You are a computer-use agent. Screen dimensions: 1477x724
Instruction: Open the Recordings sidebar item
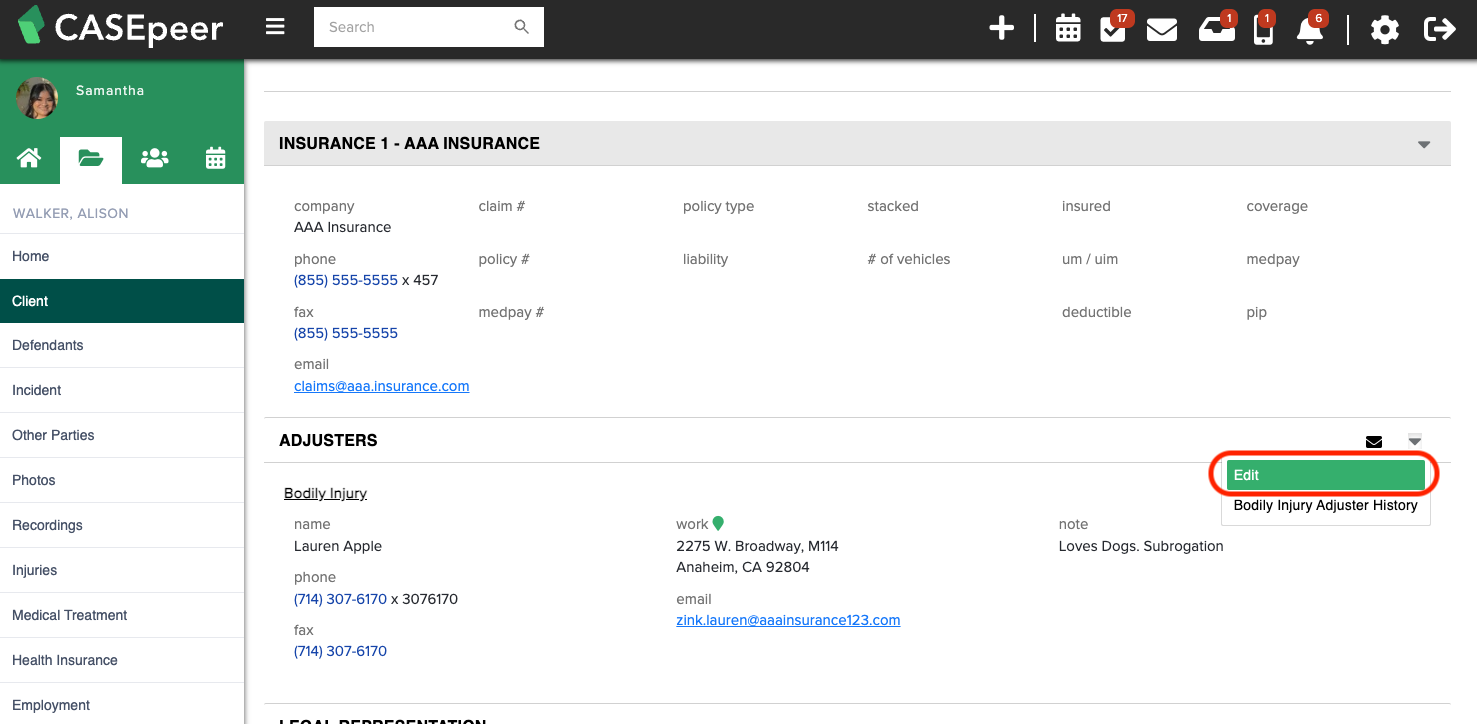point(122,525)
